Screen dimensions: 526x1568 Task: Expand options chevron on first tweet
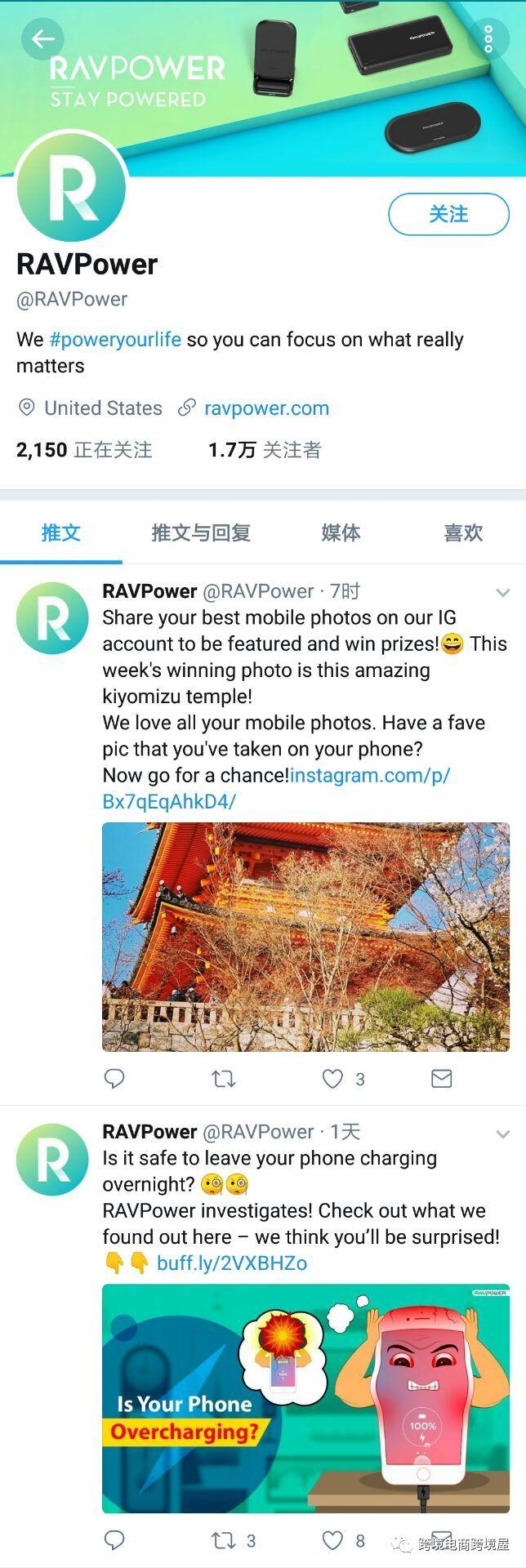pyautogui.click(x=503, y=592)
